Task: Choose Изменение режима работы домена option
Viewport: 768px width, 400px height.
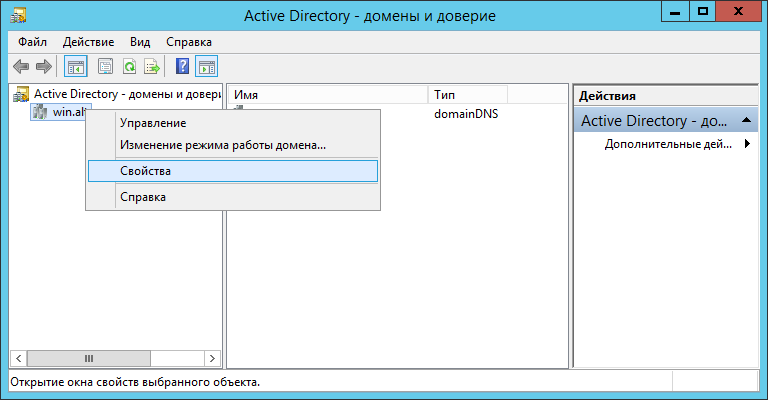Action: 222,145
